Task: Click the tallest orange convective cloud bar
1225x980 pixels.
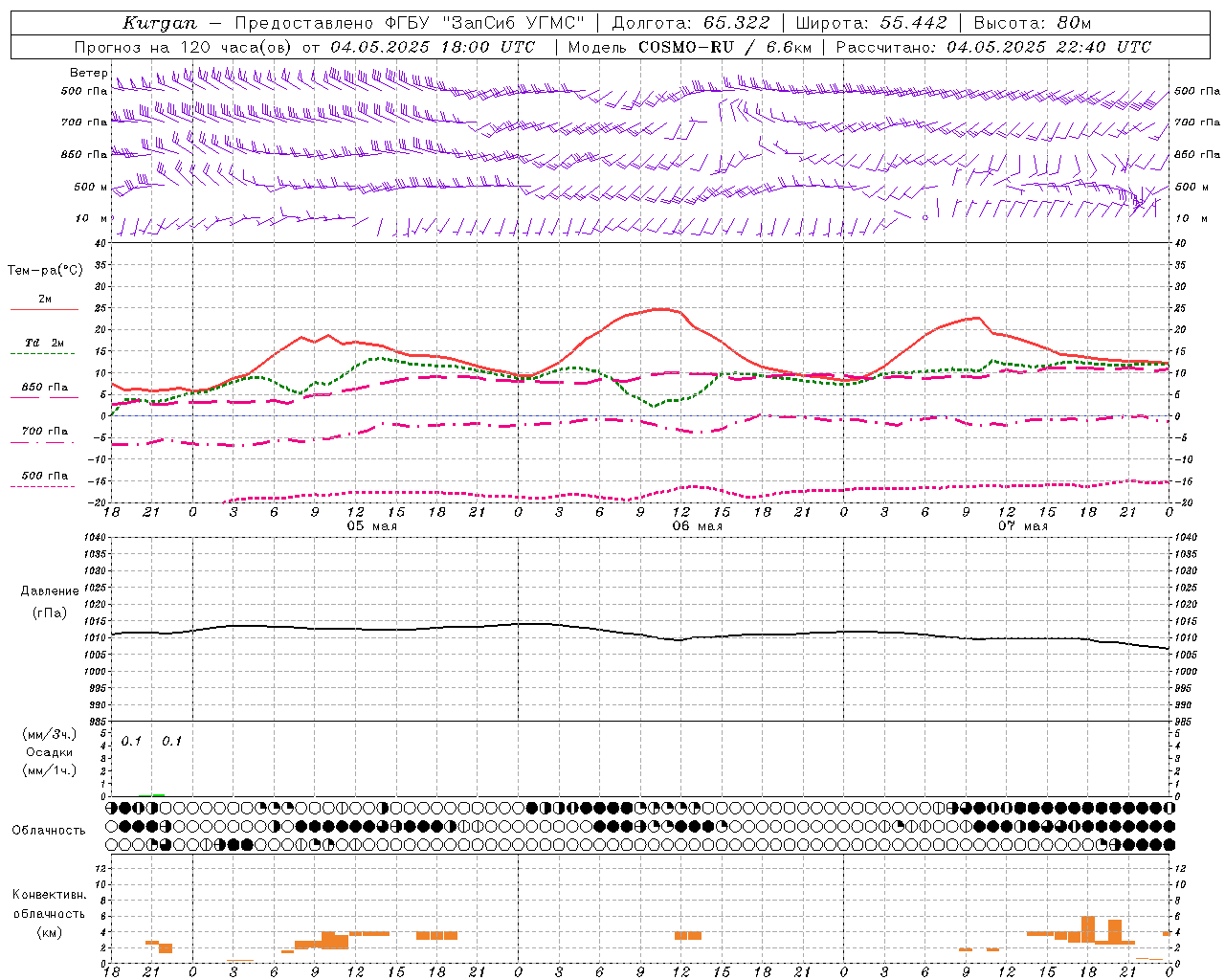Action: click(1087, 930)
